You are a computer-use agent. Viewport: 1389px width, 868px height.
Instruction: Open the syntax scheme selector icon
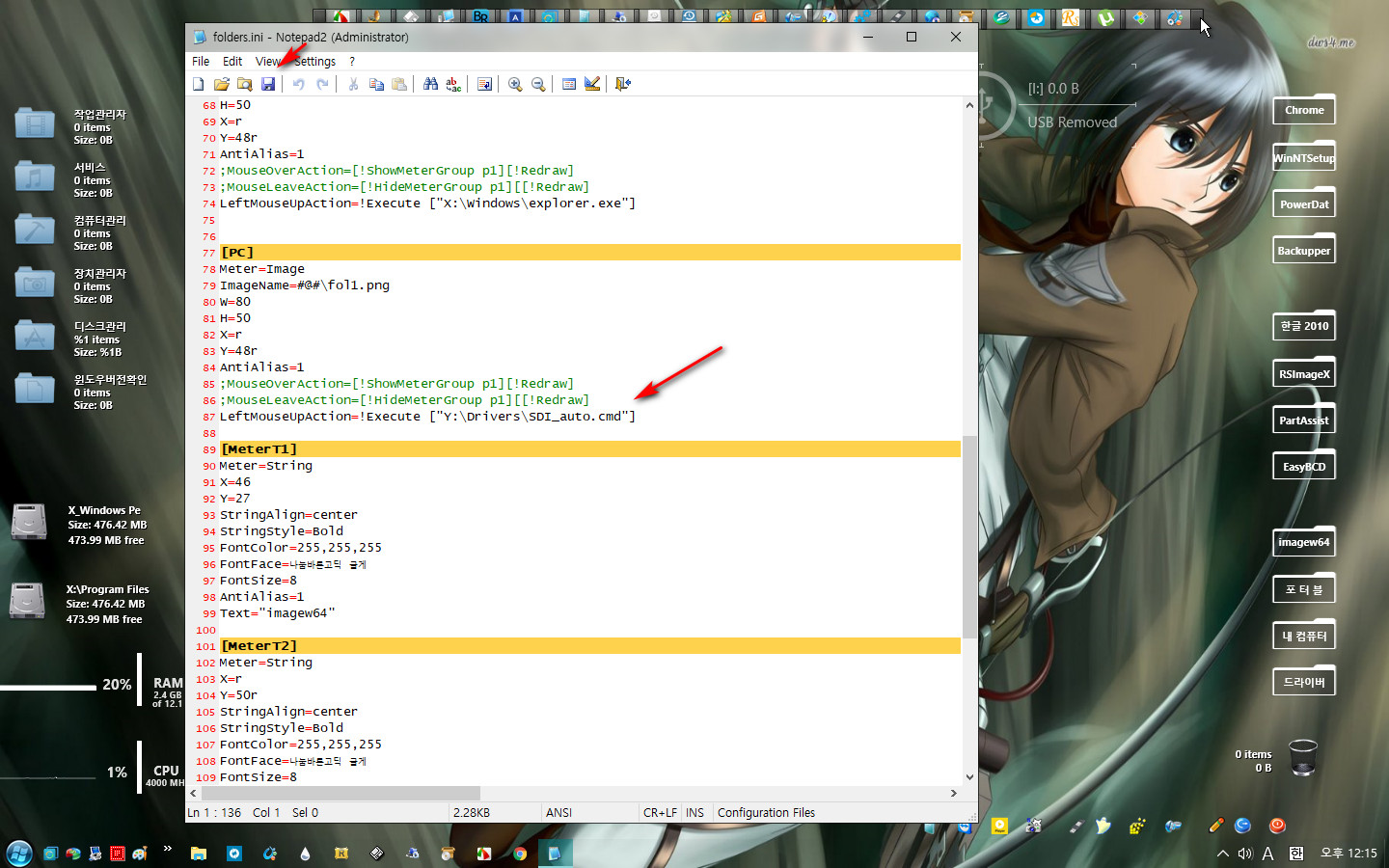(569, 84)
